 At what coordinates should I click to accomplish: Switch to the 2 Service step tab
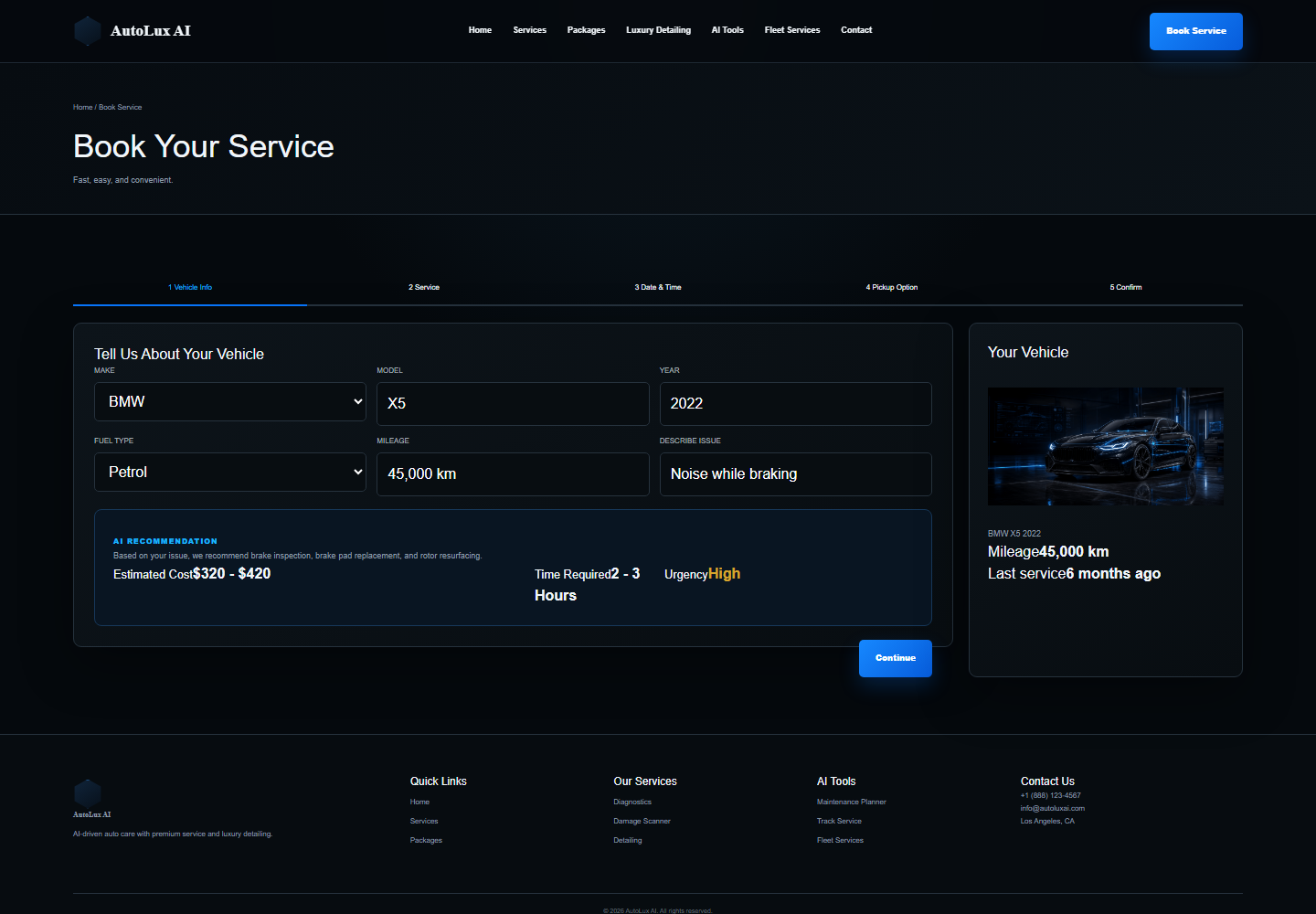point(424,287)
